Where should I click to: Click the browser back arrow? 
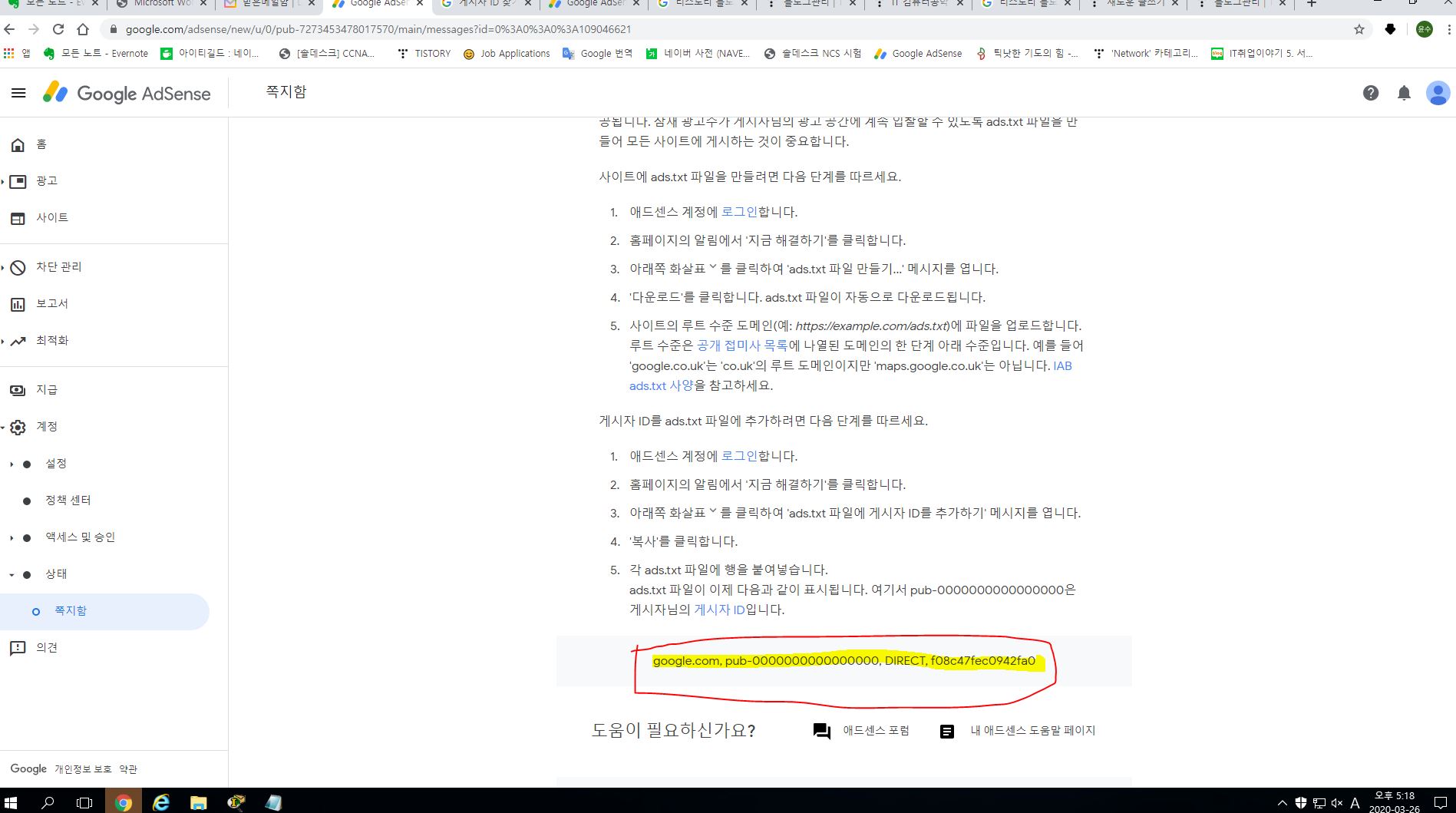pyautogui.click(x=9, y=29)
